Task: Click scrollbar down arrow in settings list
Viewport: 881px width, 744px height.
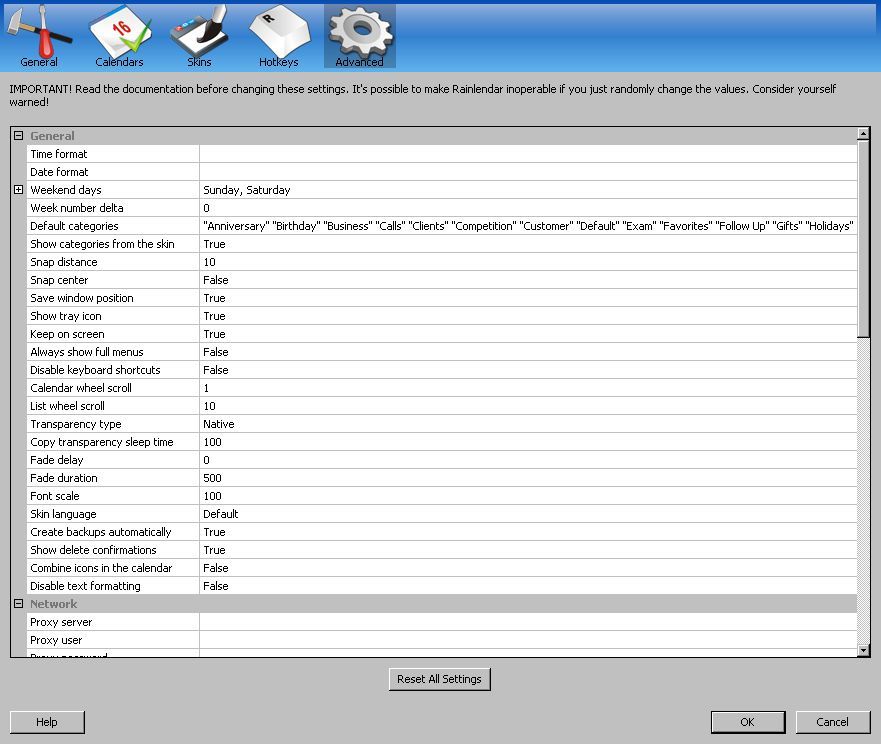Action: (864, 651)
